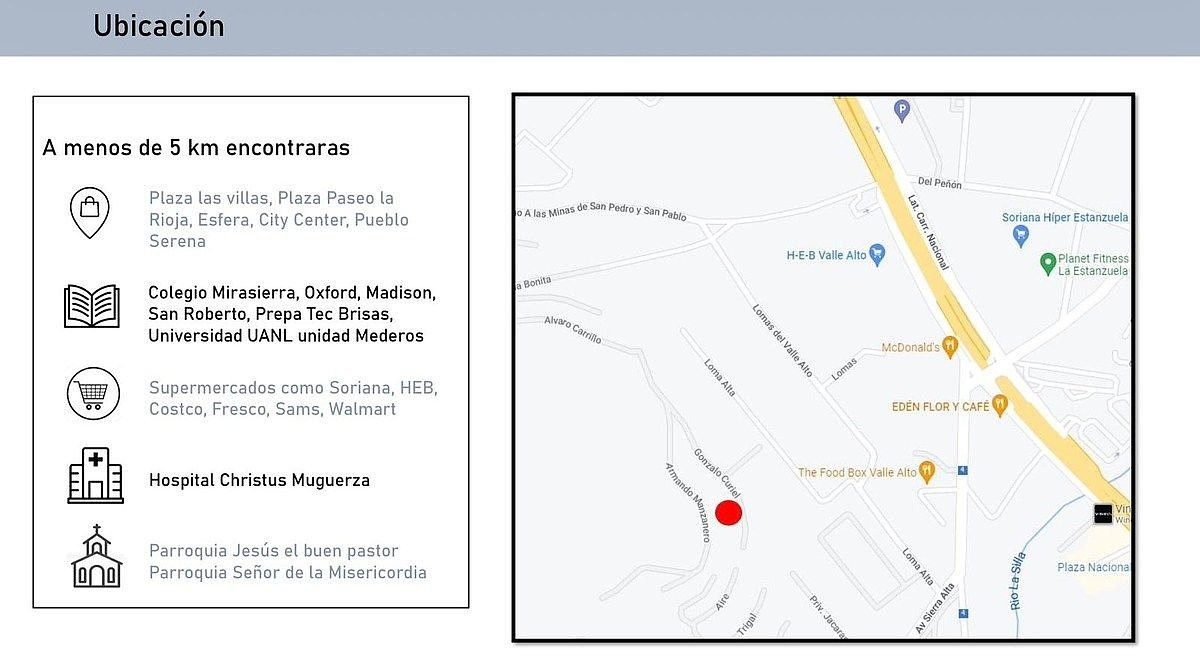Click the shopping bag location pin icon
Screen dimensions: 1200x660
tap(89, 212)
